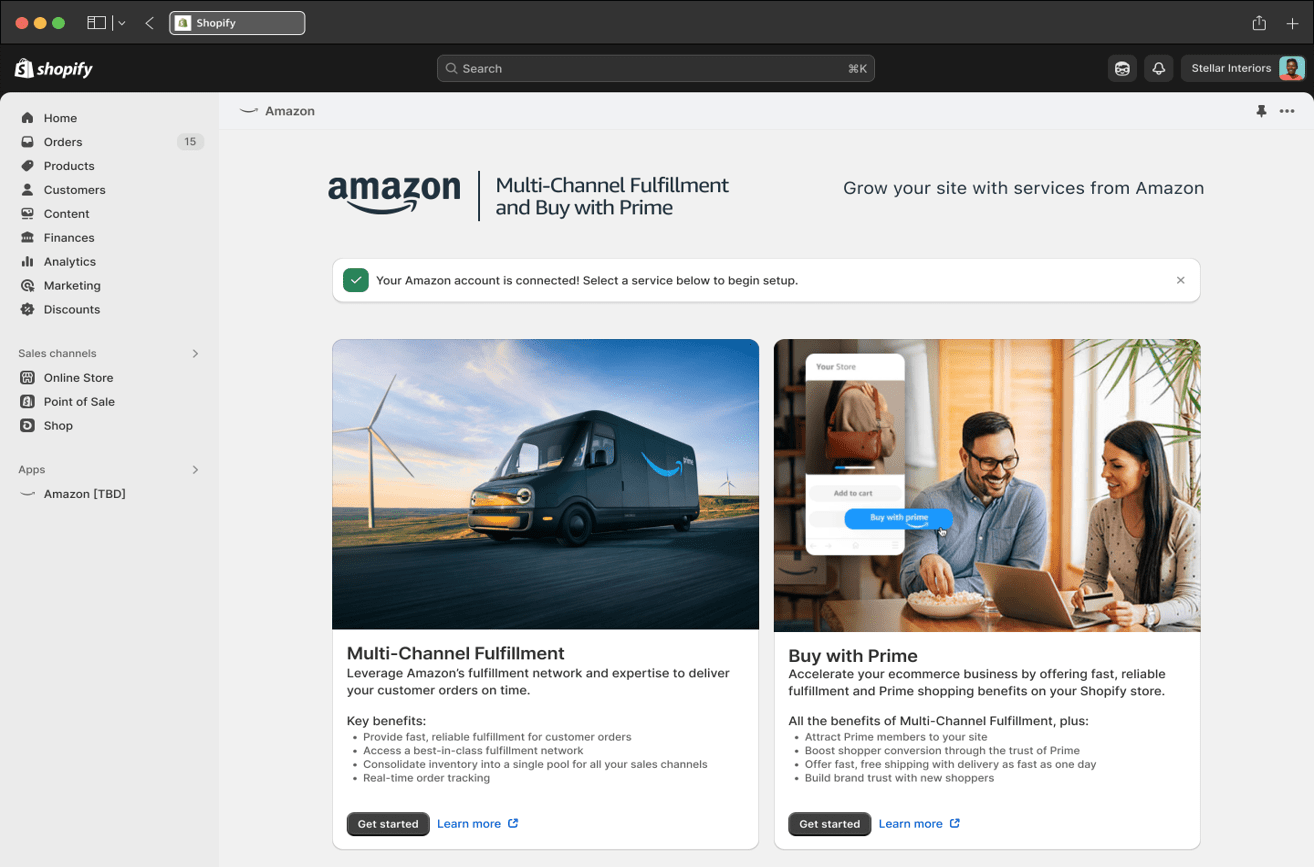Click the Search input field
This screenshot has height=867, width=1314.
point(656,69)
